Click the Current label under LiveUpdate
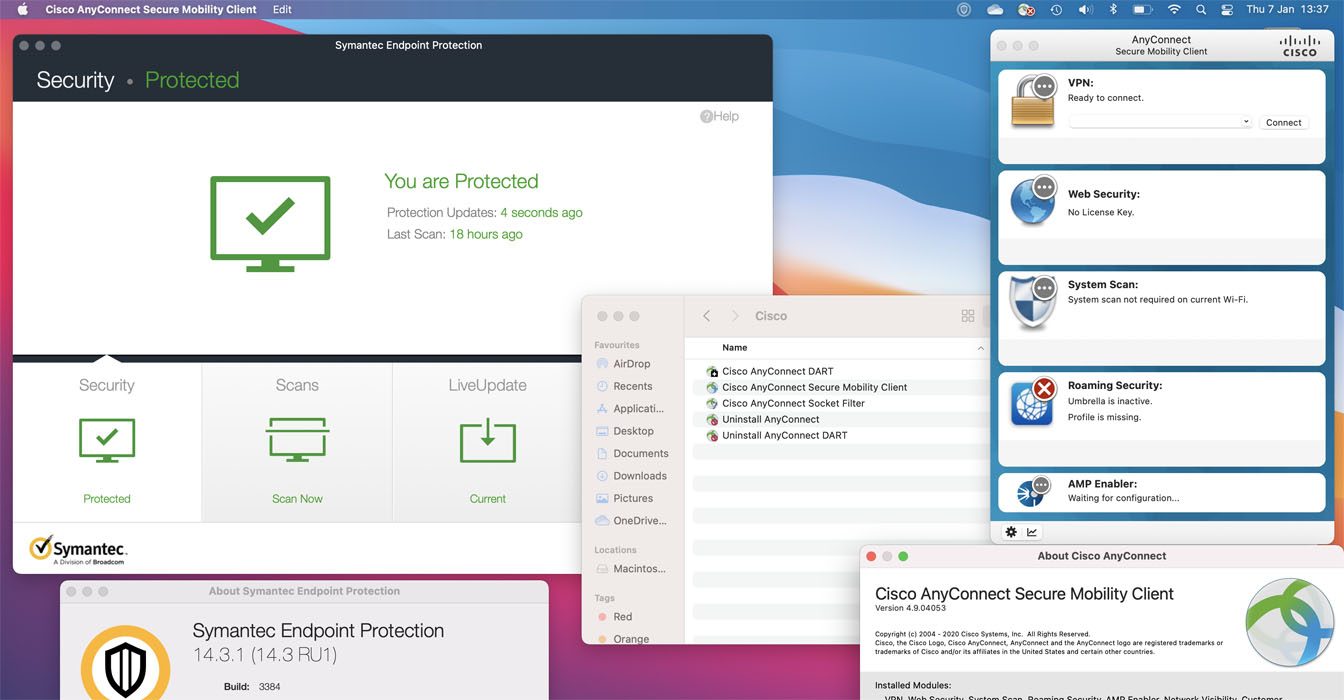 [488, 498]
